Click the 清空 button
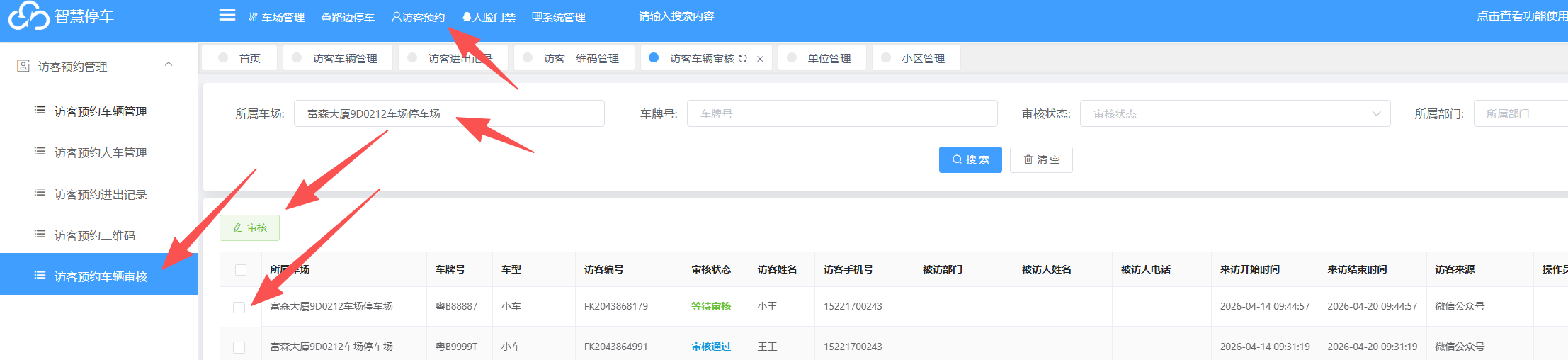The width and height of the screenshot is (1568, 360). (x=1041, y=159)
